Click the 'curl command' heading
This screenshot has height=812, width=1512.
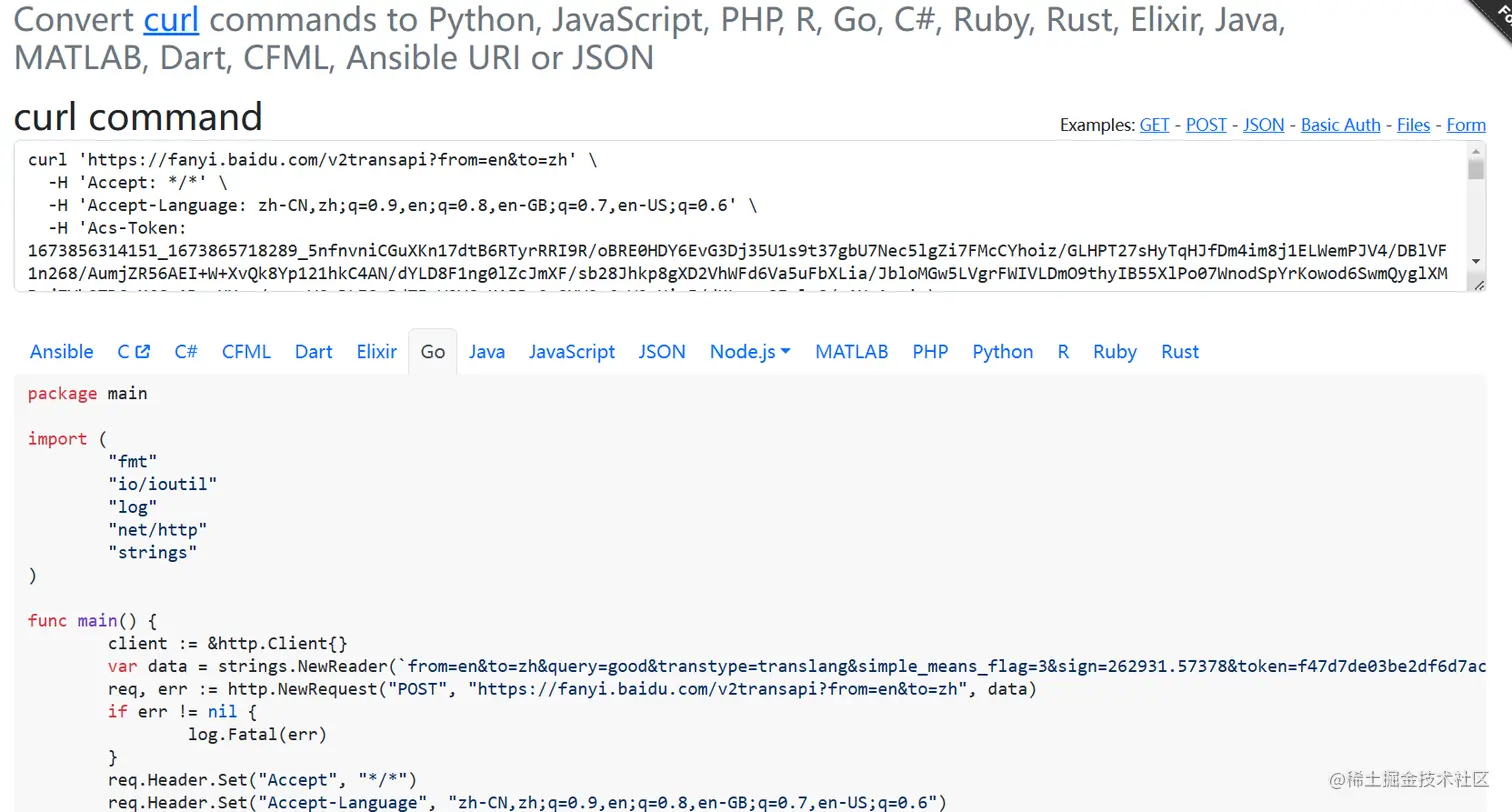[138, 117]
